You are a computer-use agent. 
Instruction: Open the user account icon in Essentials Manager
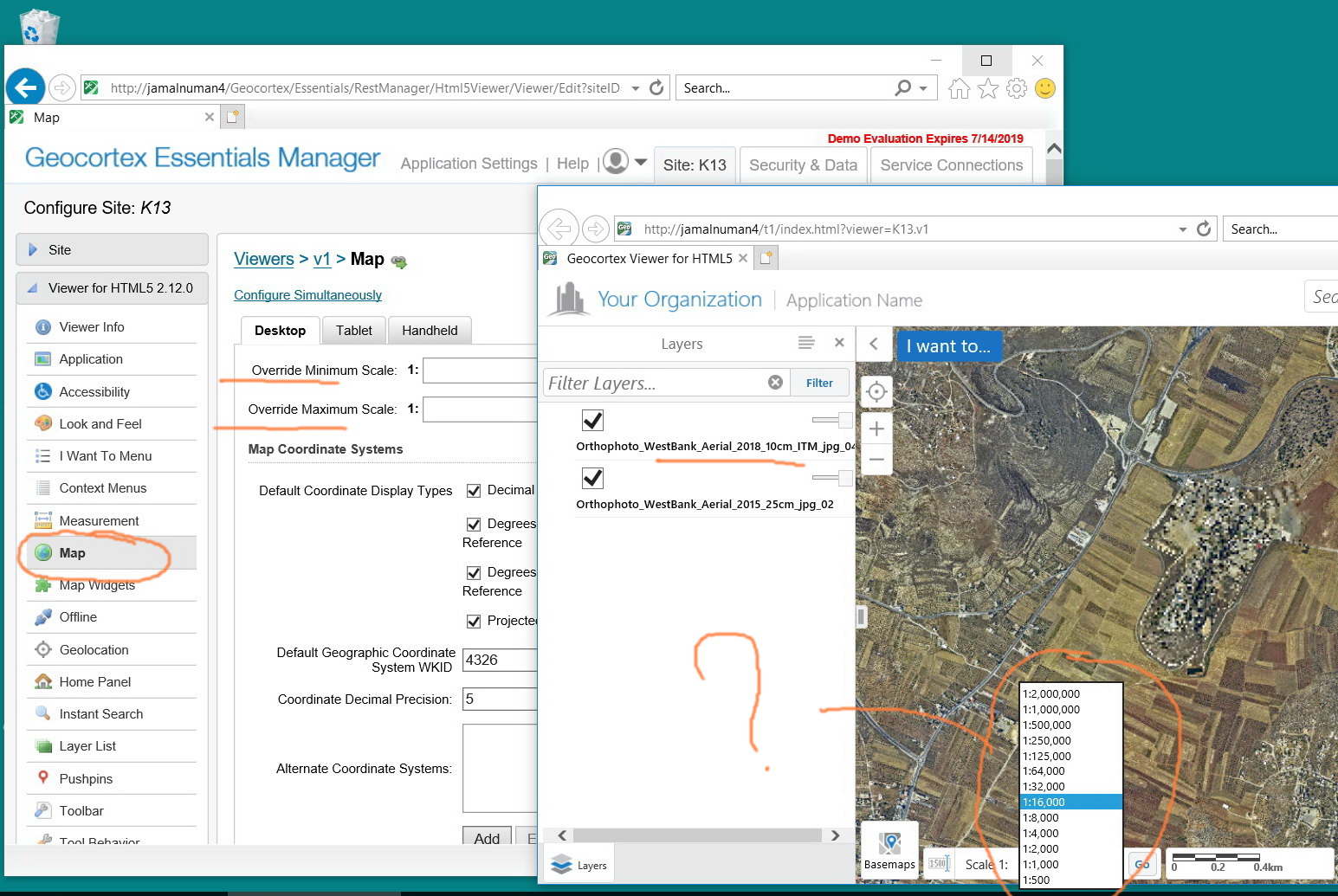tap(616, 162)
